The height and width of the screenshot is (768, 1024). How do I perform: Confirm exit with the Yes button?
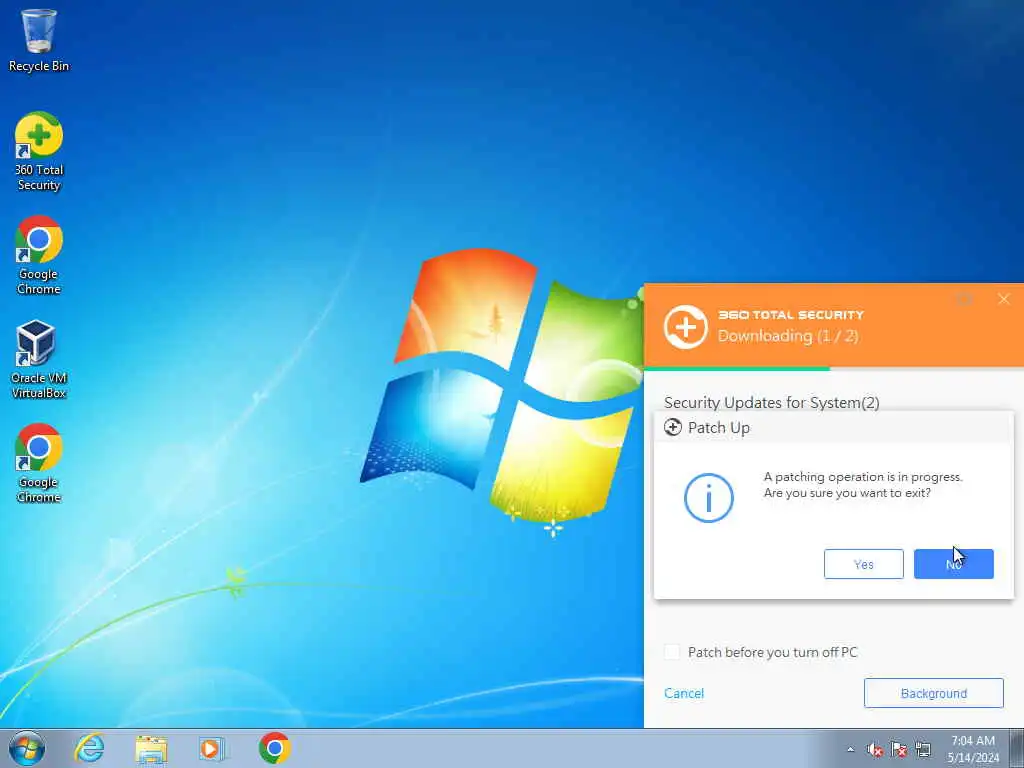pos(863,564)
